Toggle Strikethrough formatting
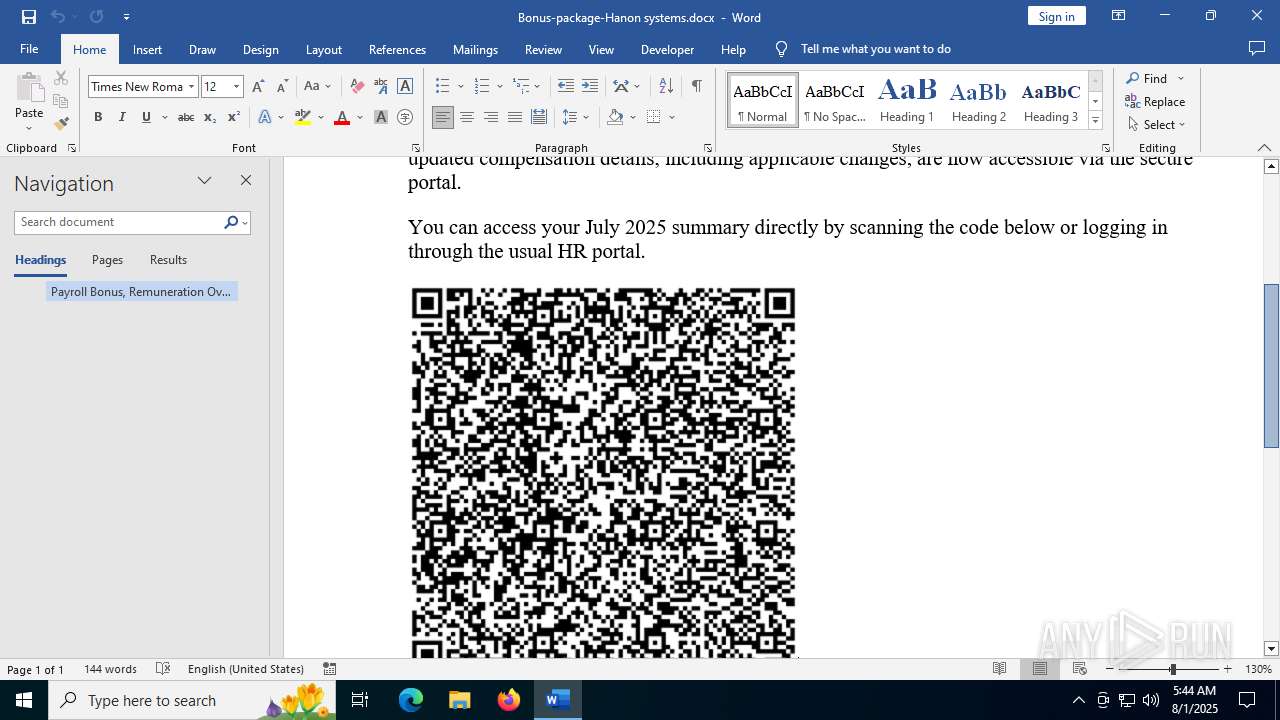The height and width of the screenshot is (720, 1280). pyautogui.click(x=186, y=117)
